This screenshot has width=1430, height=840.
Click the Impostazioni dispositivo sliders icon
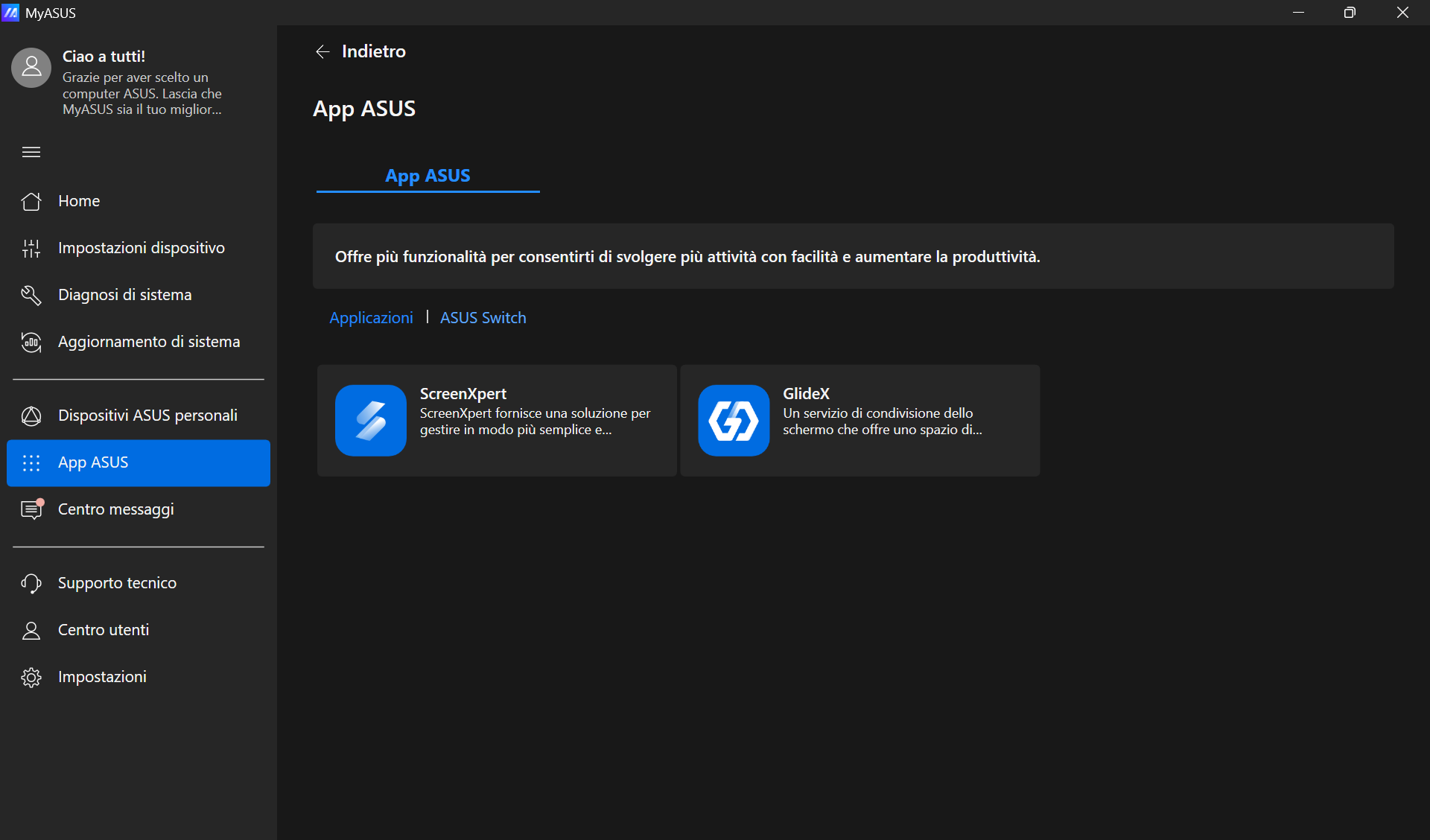(31, 248)
